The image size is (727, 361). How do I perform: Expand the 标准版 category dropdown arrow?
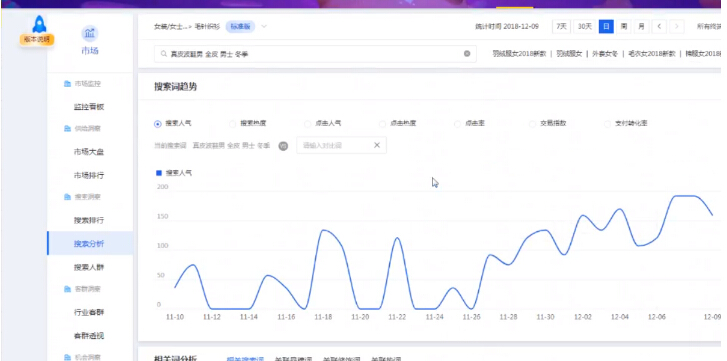tap(264, 26)
